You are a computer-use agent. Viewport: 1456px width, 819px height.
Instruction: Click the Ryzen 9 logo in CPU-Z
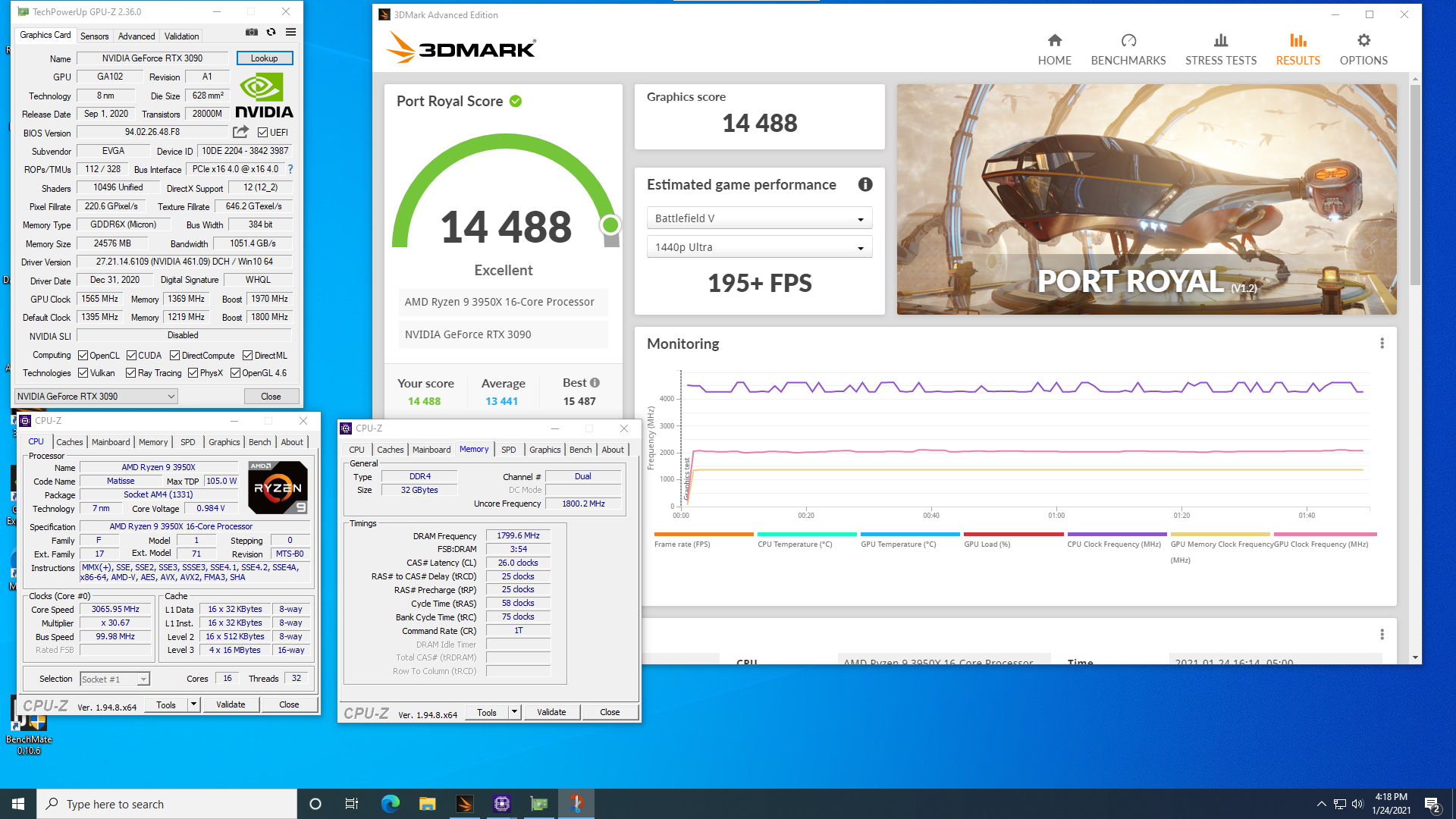tap(278, 488)
